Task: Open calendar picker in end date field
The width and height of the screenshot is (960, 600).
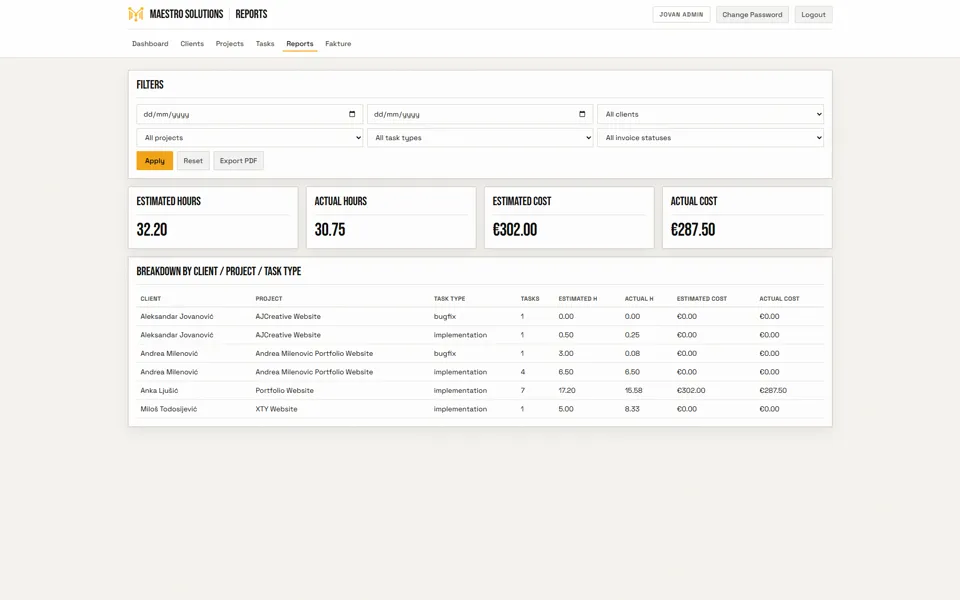Action: pyautogui.click(x=582, y=114)
